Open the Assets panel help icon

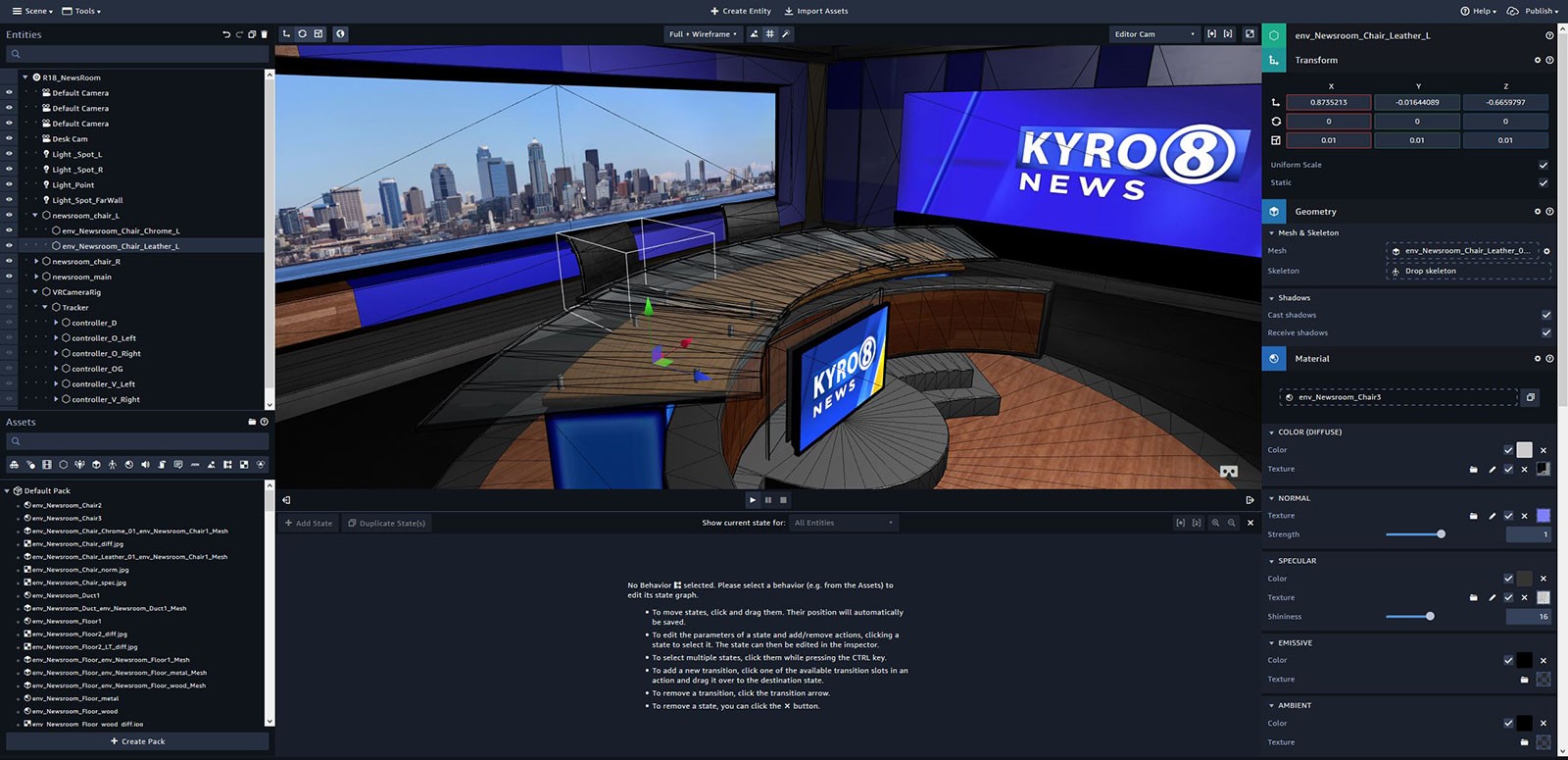[x=264, y=422]
